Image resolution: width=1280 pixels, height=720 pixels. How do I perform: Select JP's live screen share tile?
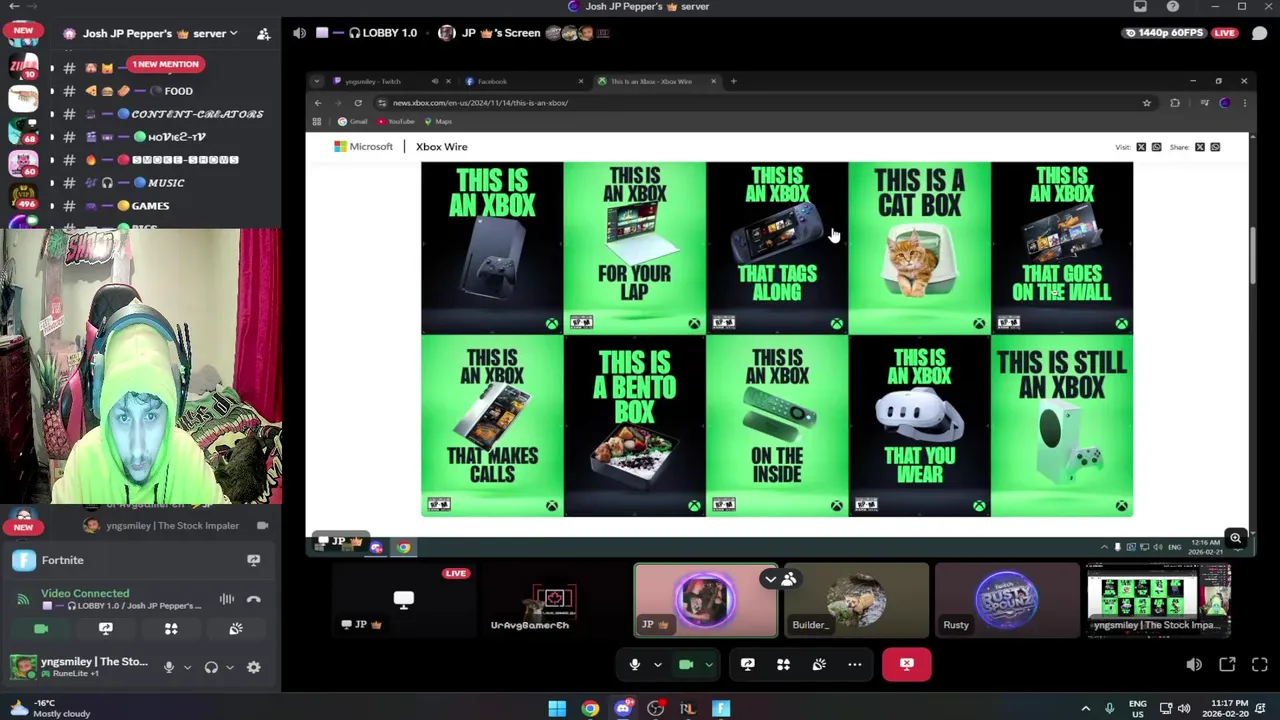click(x=403, y=601)
